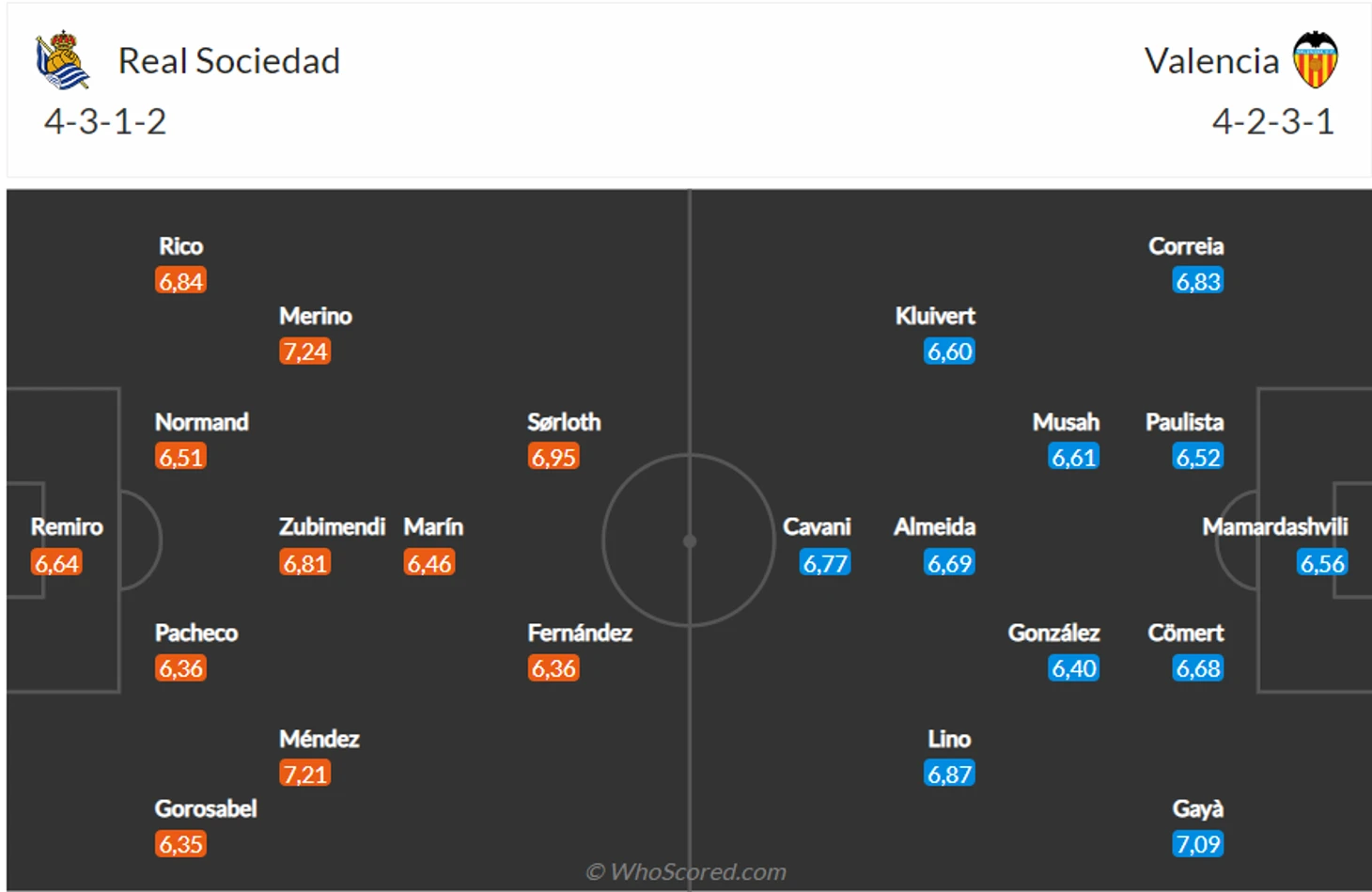The width and height of the screenshot is (1372, 892).
Task: Select player name Gorosabel
Action: (206, 808)
